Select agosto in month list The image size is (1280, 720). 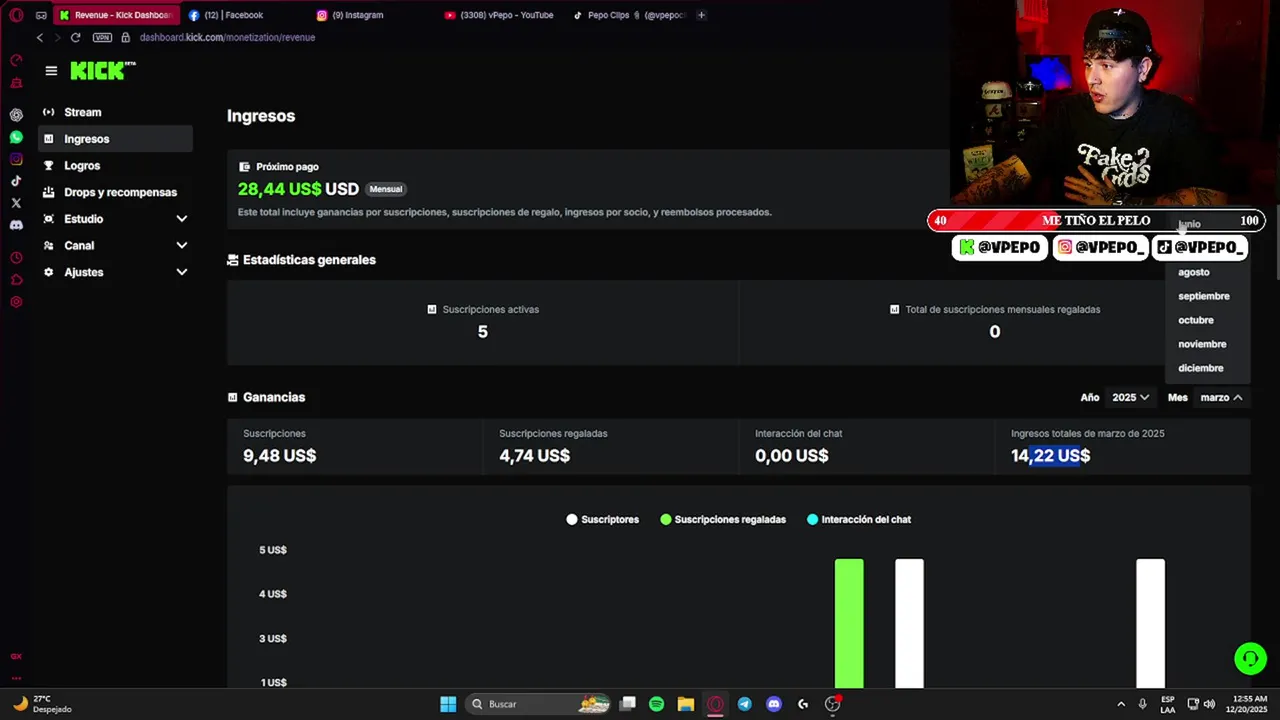point(1207,272)
